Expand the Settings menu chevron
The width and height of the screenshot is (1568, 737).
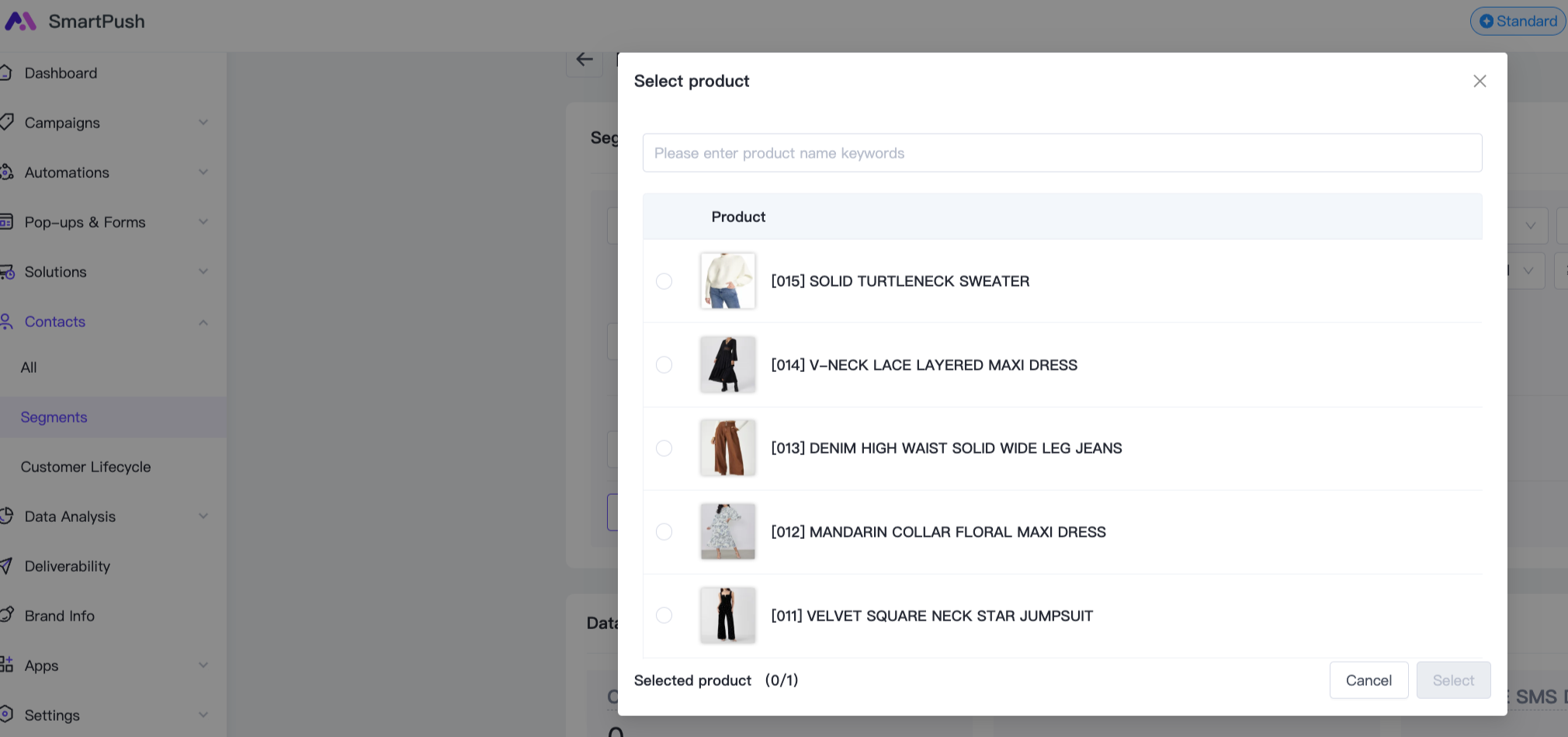[x=203, y=715]
